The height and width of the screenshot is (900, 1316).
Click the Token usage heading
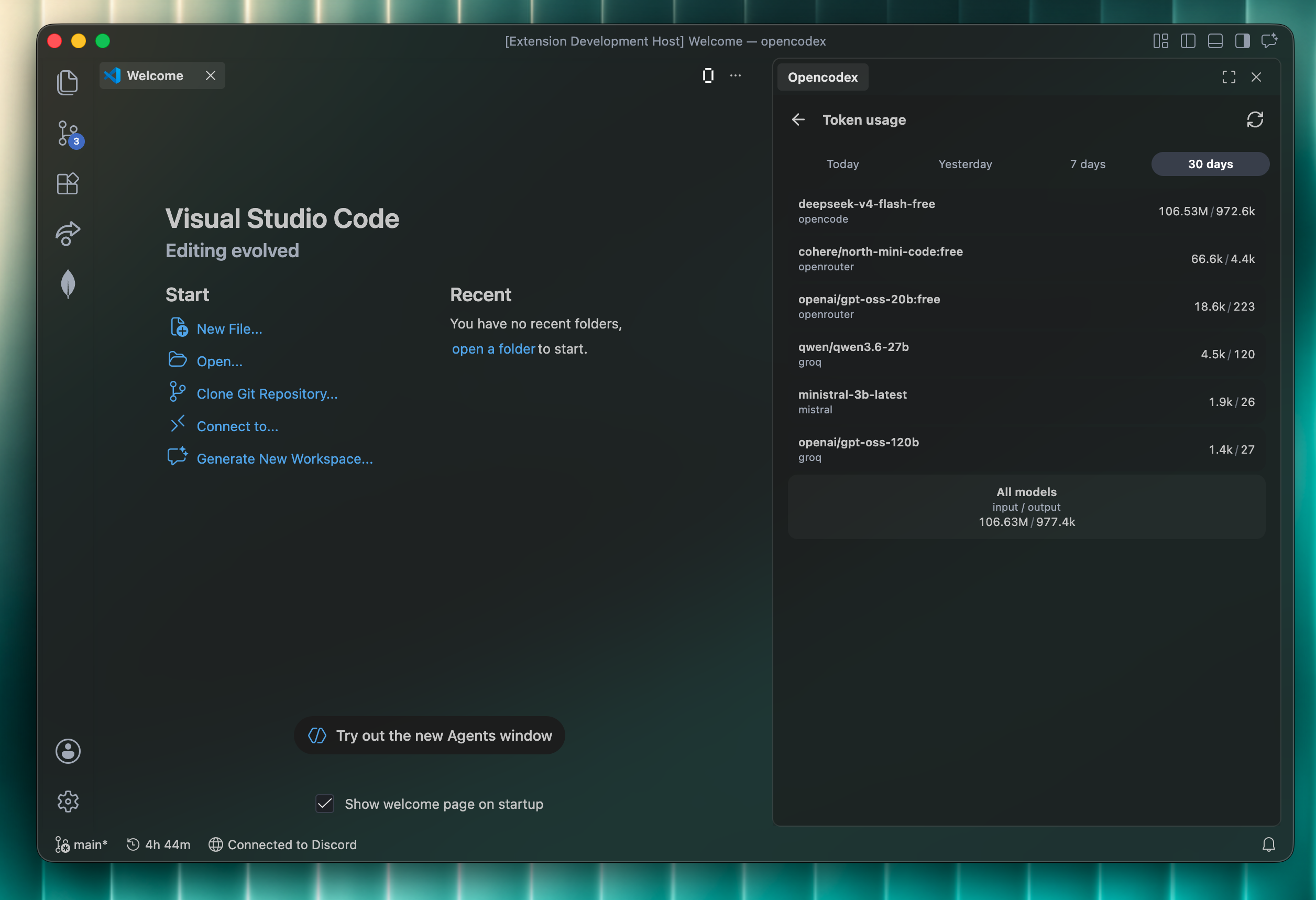tap(864, 119)
